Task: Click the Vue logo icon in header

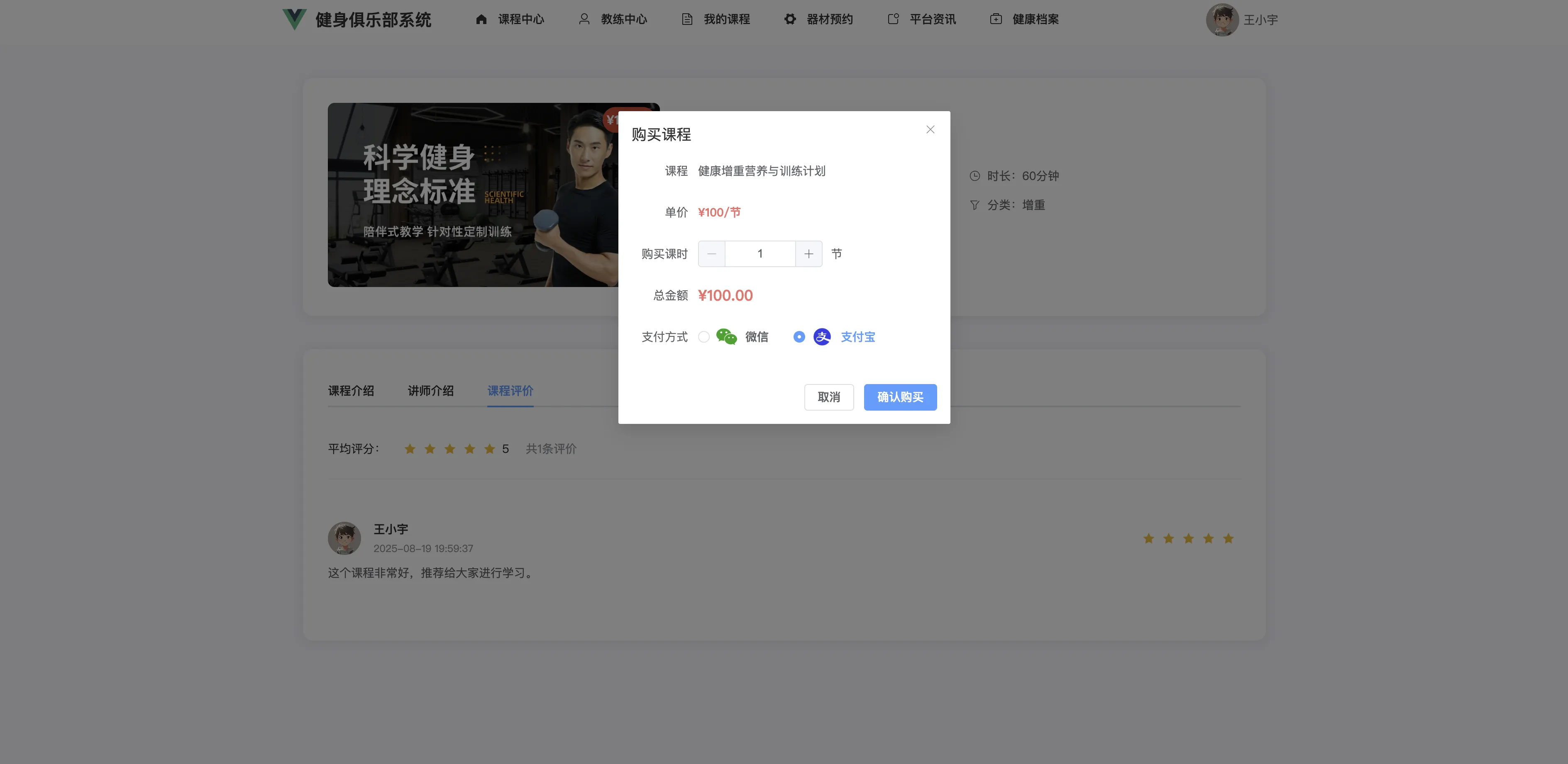Action: [295, 19]
